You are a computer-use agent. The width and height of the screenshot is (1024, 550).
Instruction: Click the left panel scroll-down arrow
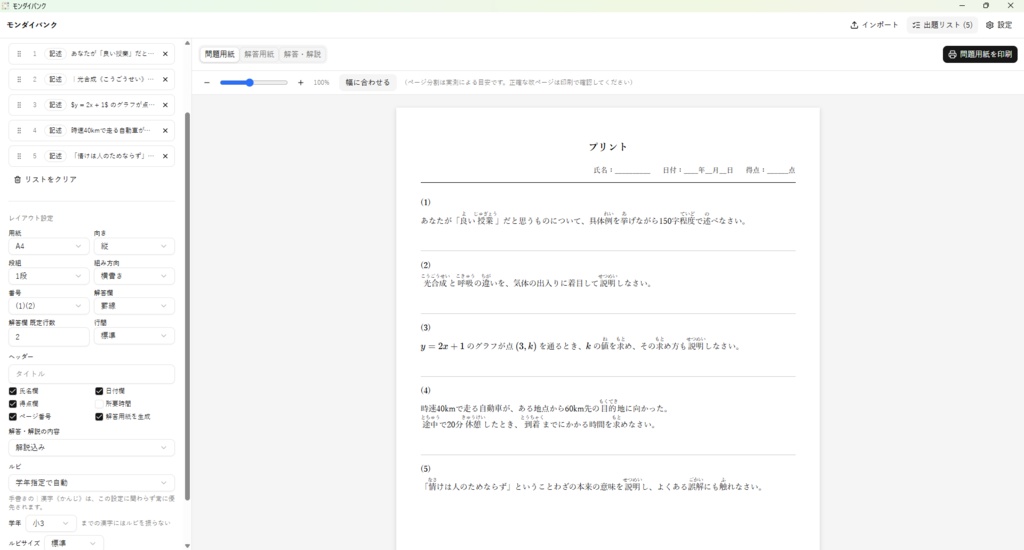point(187,545)
